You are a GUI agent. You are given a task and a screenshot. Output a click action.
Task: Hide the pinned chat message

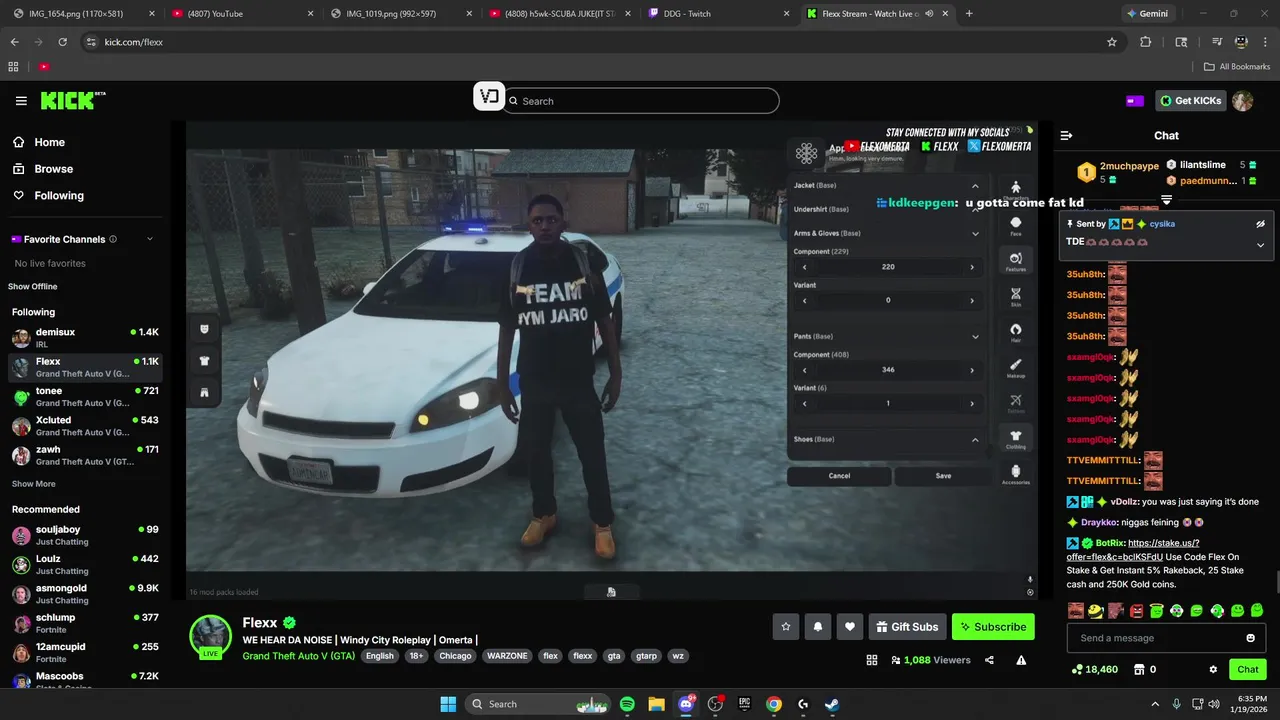click(1261, 224)
